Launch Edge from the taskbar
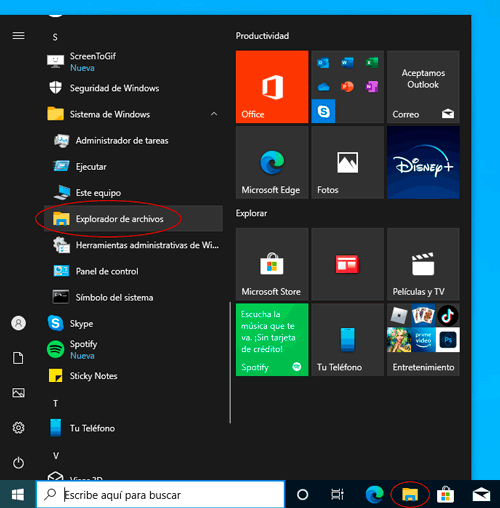Image resolution: width=500 pixels, height=508 pixels. 374,494
